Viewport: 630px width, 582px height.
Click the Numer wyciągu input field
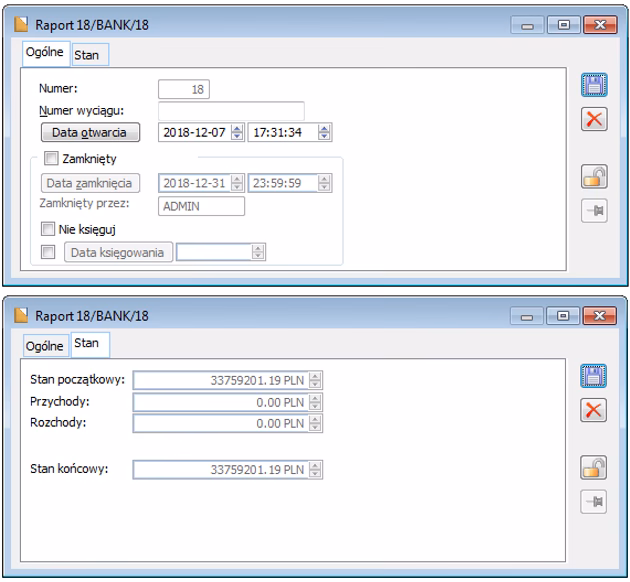(x=231, y=110)
